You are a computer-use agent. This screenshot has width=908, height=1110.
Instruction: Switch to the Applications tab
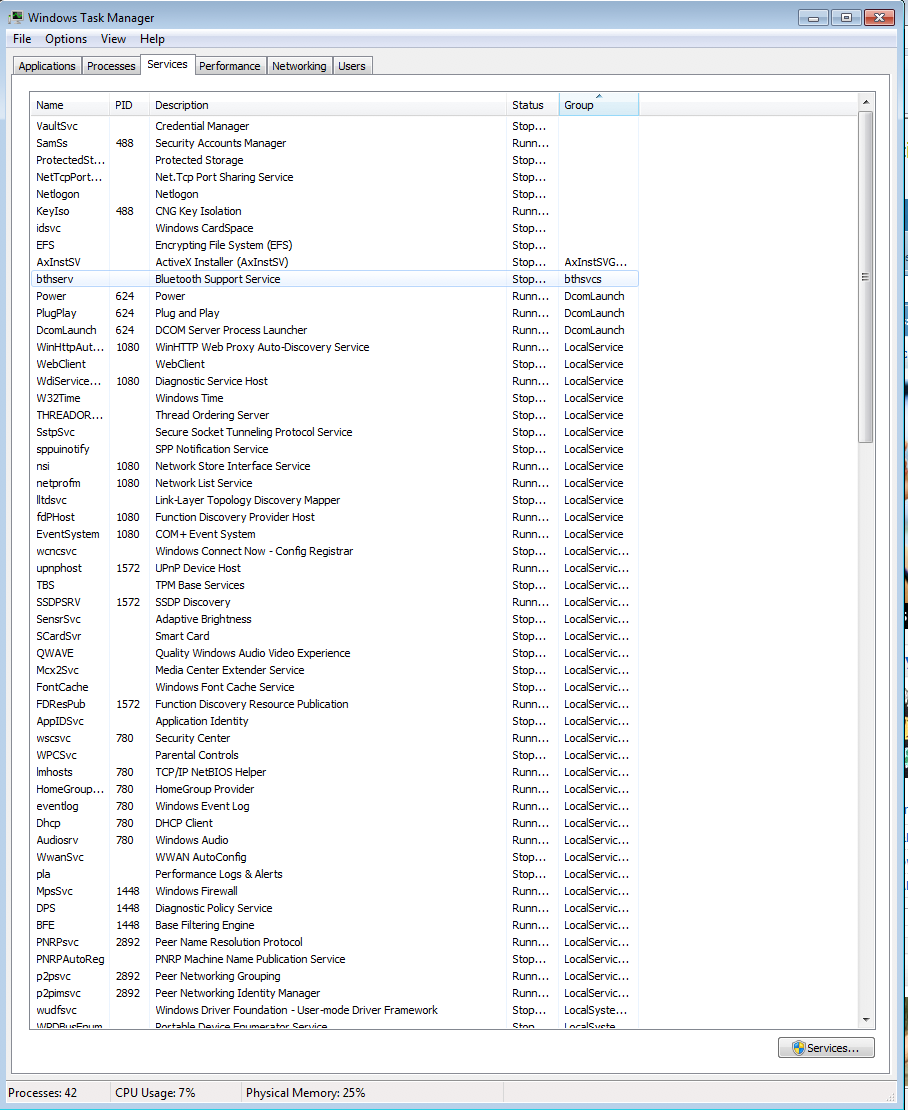pyautogui.click(x=47, y=66)
